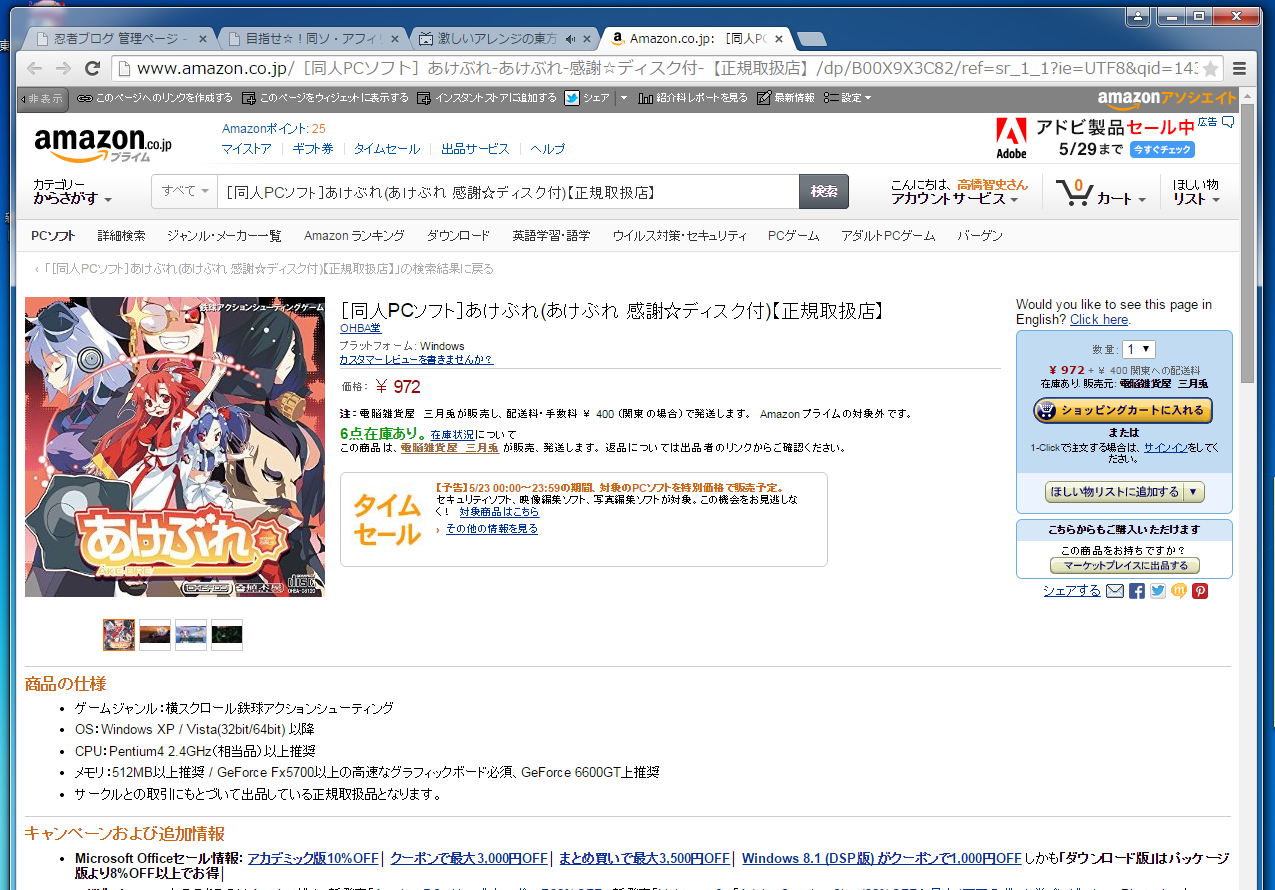Open the Chrome hamburger menu
This screenshot has height=890, width=1275.
1240,68
